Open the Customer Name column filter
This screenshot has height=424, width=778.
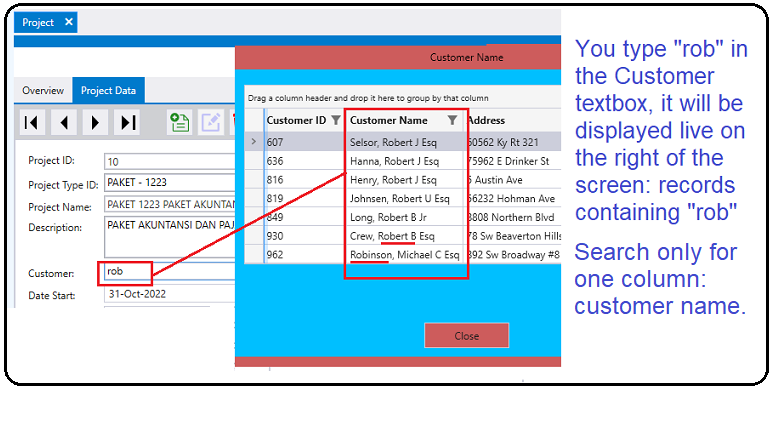click(453, 120)
